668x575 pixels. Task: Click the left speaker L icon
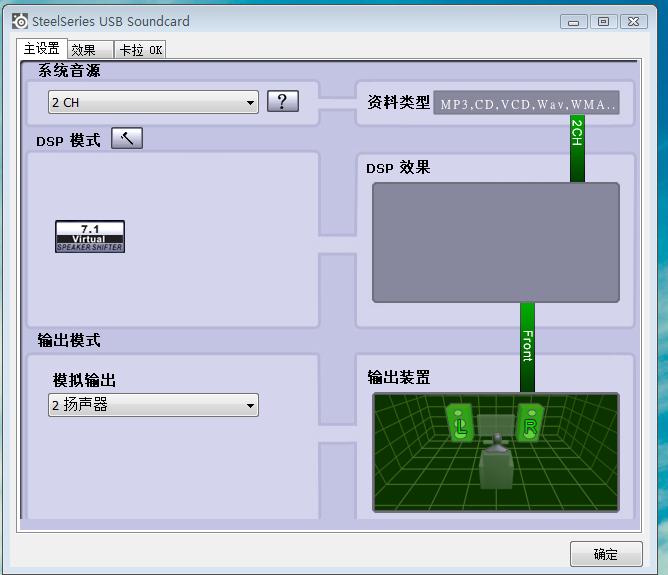tap(459, 423)
